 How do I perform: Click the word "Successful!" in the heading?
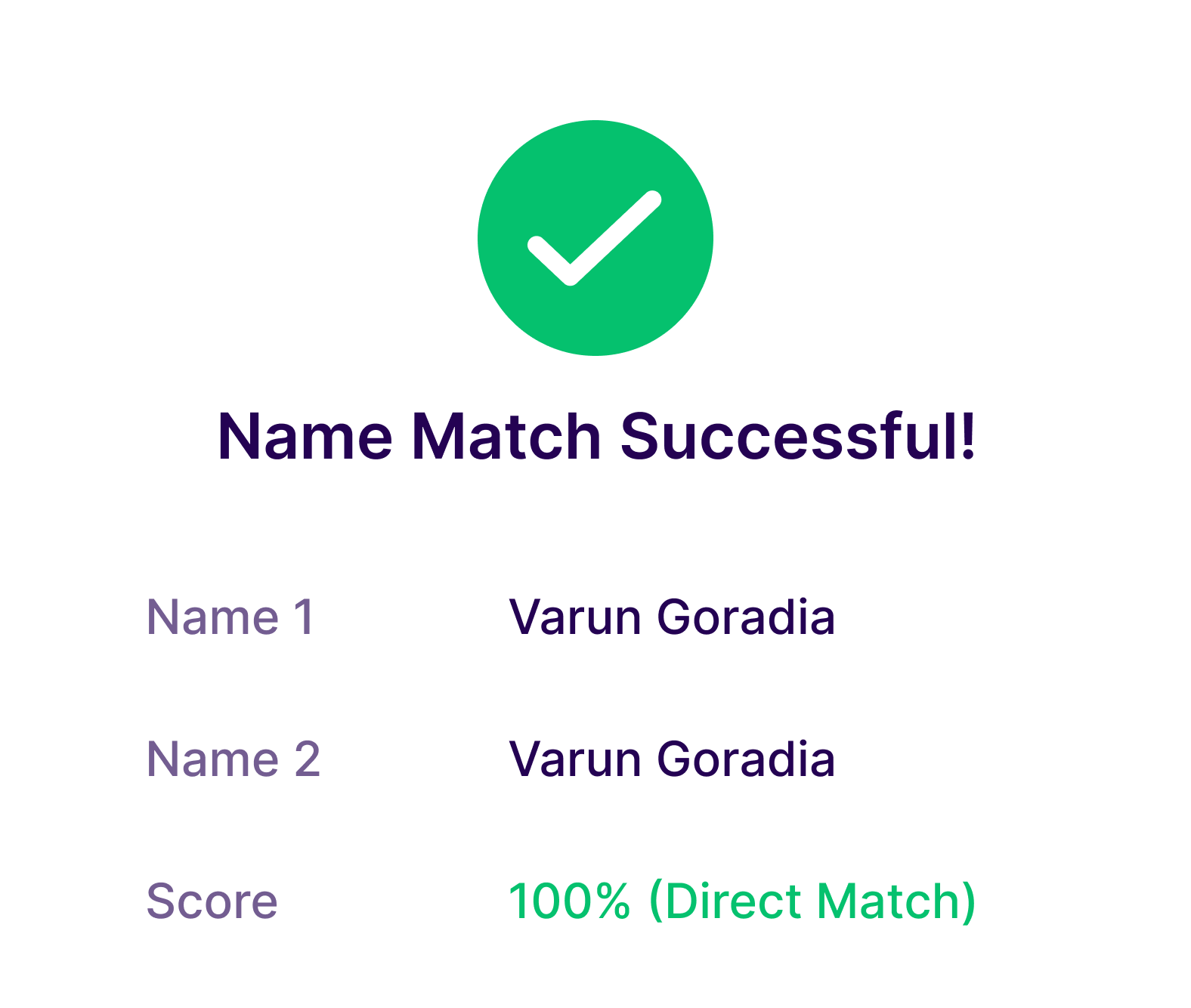pos(798,437)
